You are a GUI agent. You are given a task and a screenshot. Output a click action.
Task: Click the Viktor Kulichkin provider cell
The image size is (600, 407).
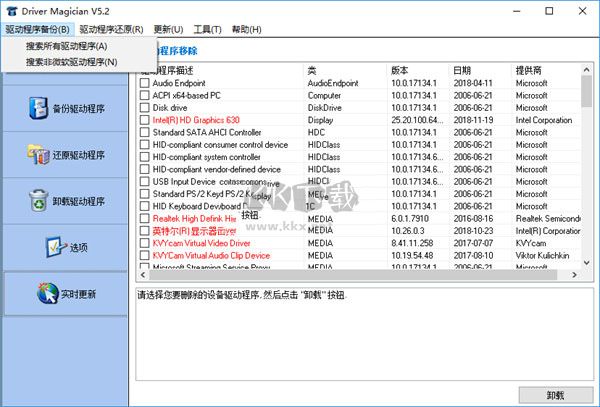[542, 255]
